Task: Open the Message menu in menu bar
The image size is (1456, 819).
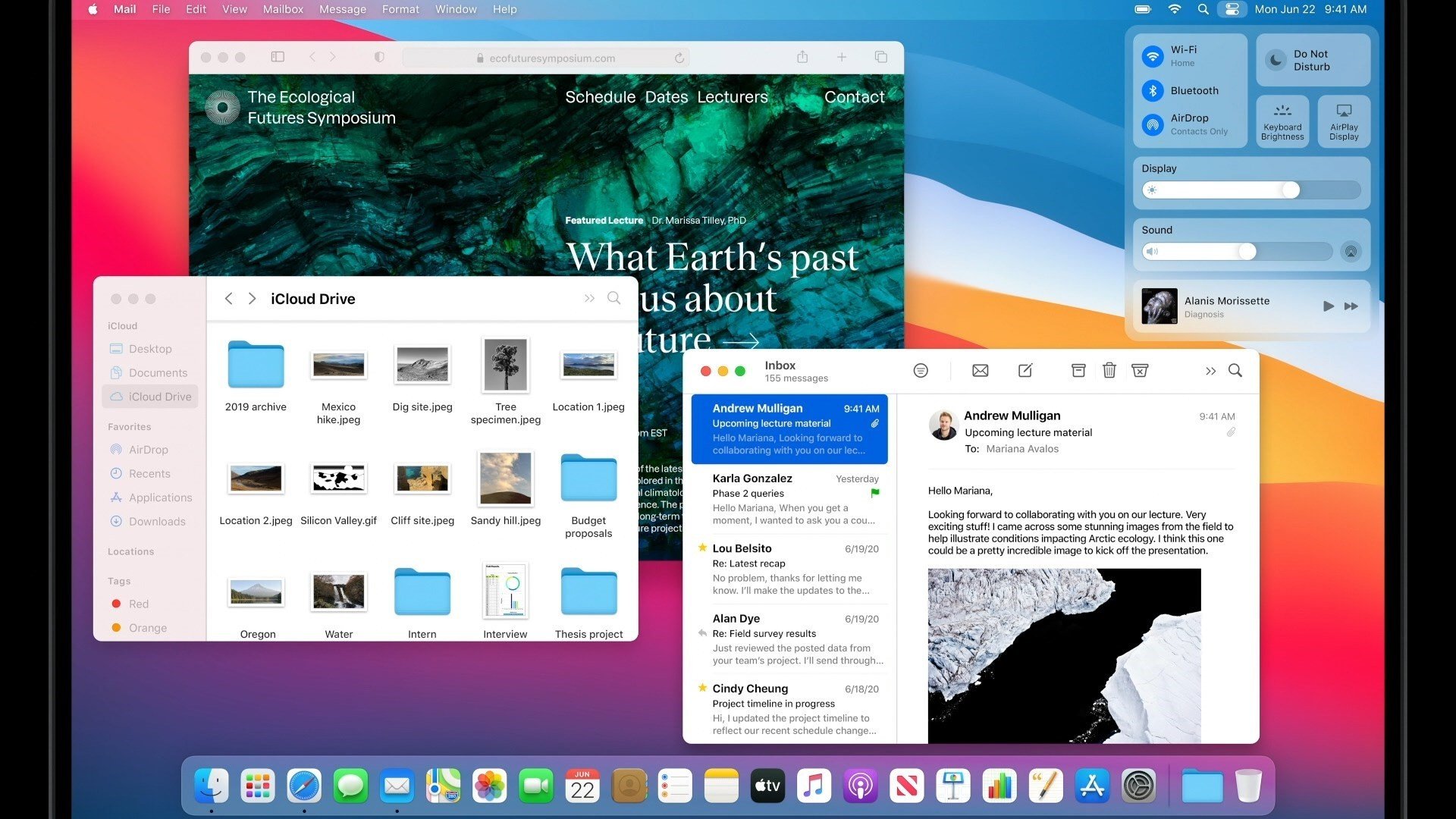Action: point(340,9)
